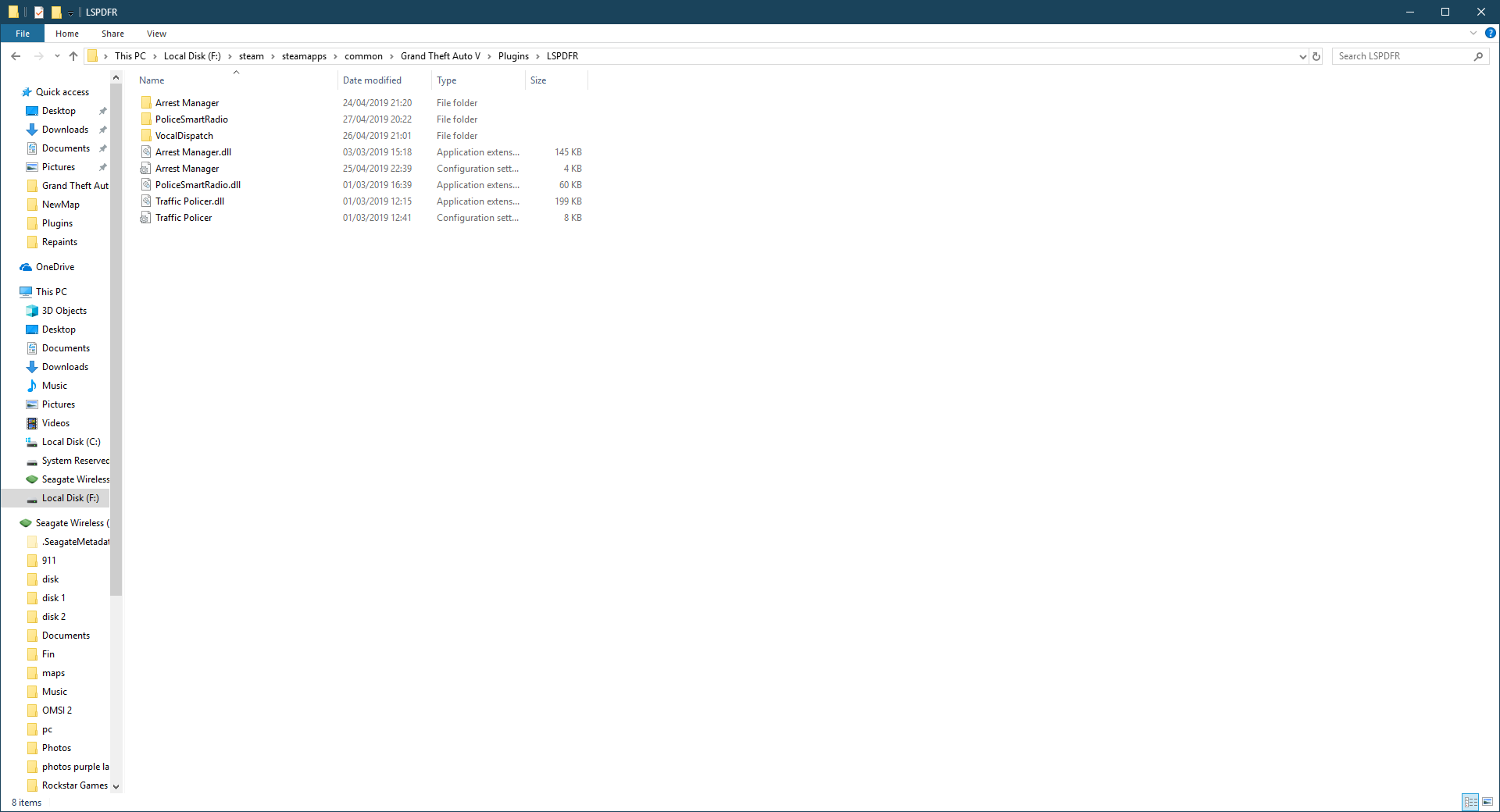The width and height of the screenshot is (1500, 812).
Task: Open the File menu
Action: (23, 34)
